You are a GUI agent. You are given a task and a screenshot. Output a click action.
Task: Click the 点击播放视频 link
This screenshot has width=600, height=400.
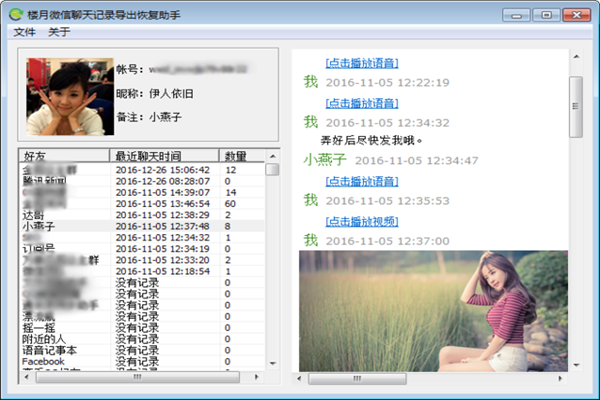362,221
